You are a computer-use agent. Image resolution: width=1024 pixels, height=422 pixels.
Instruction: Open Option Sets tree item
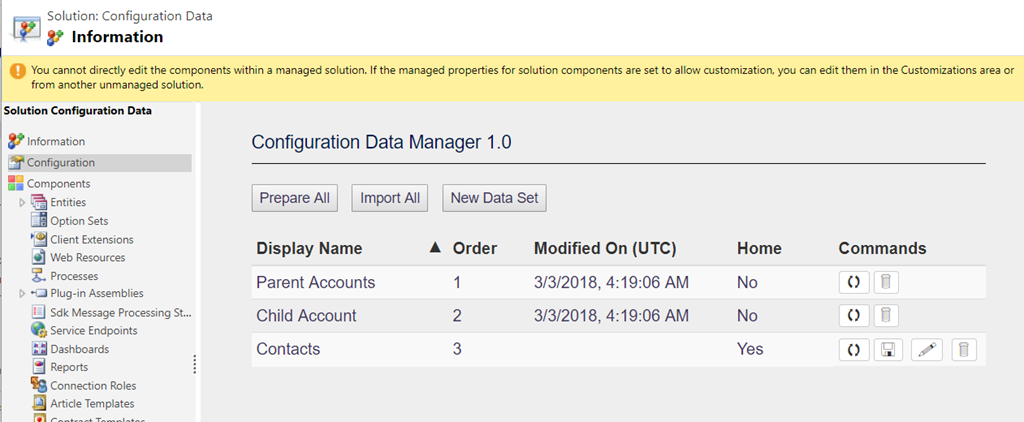(x=79, y=221)
